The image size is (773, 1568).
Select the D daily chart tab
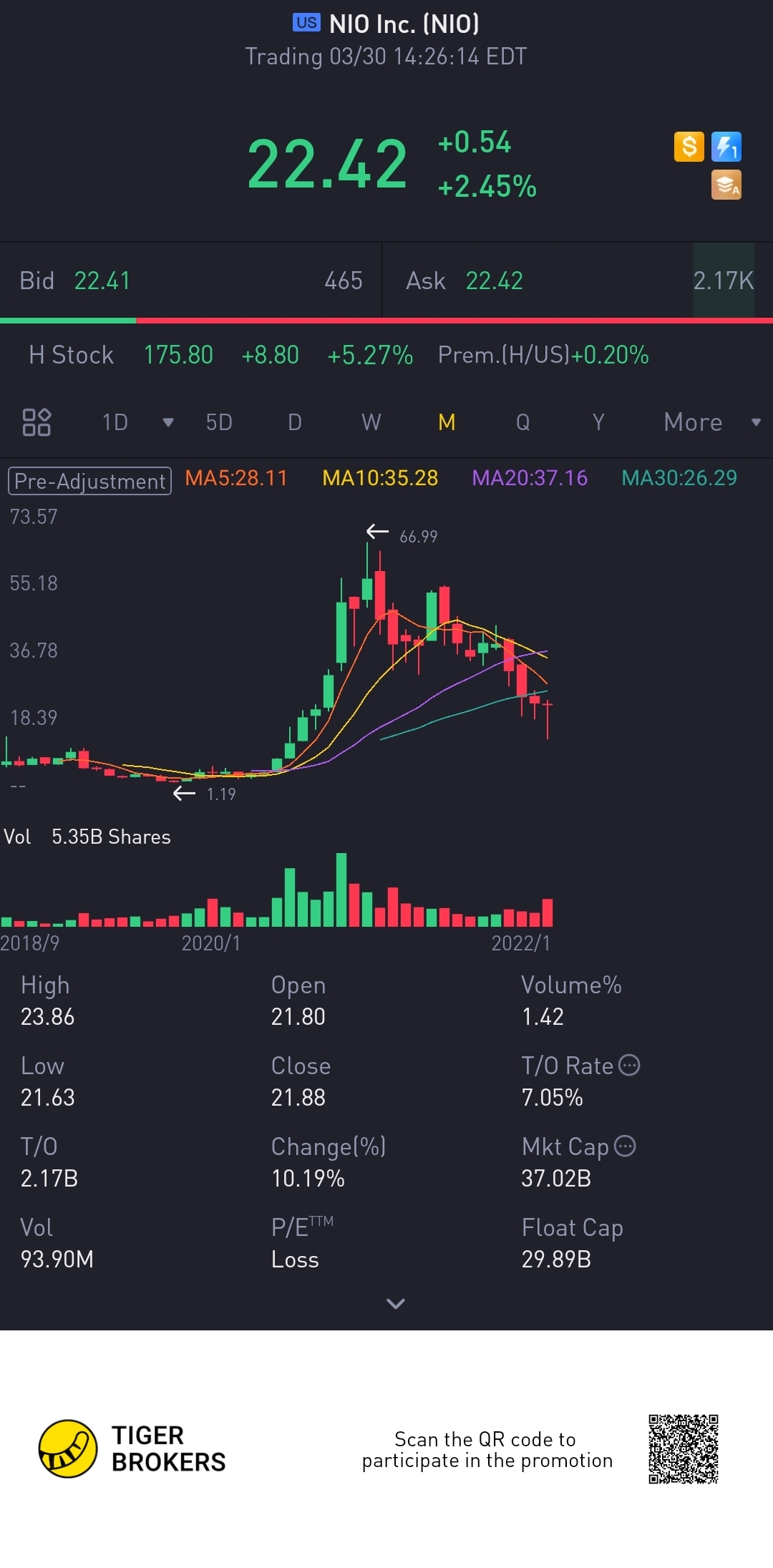(x=295, y=422)
